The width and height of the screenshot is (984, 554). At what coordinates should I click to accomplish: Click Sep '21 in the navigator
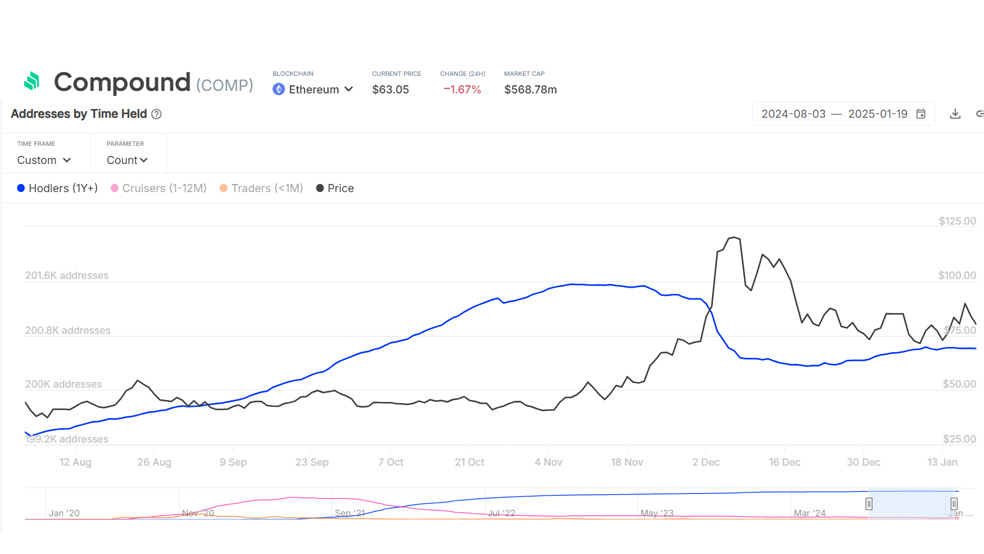click(x=350, y=513)
